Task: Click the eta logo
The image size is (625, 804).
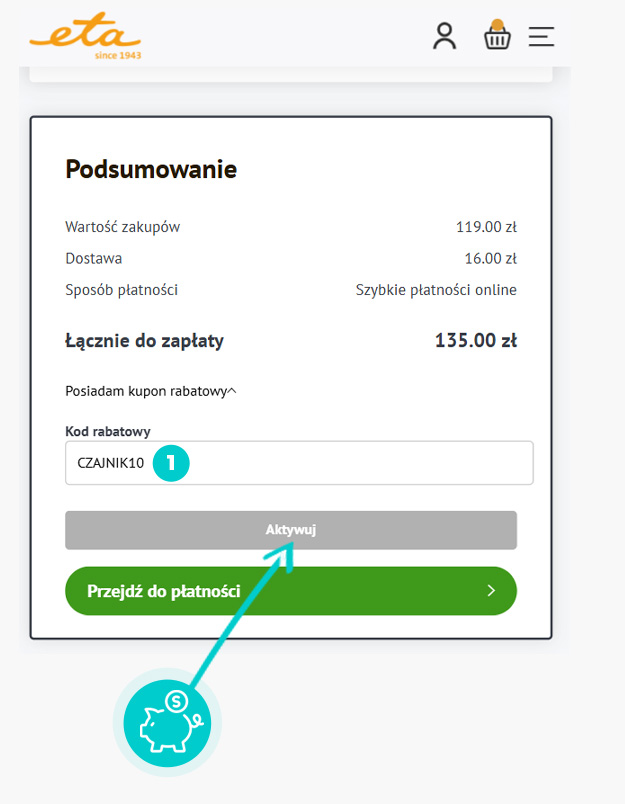Action: click(86, 37)
